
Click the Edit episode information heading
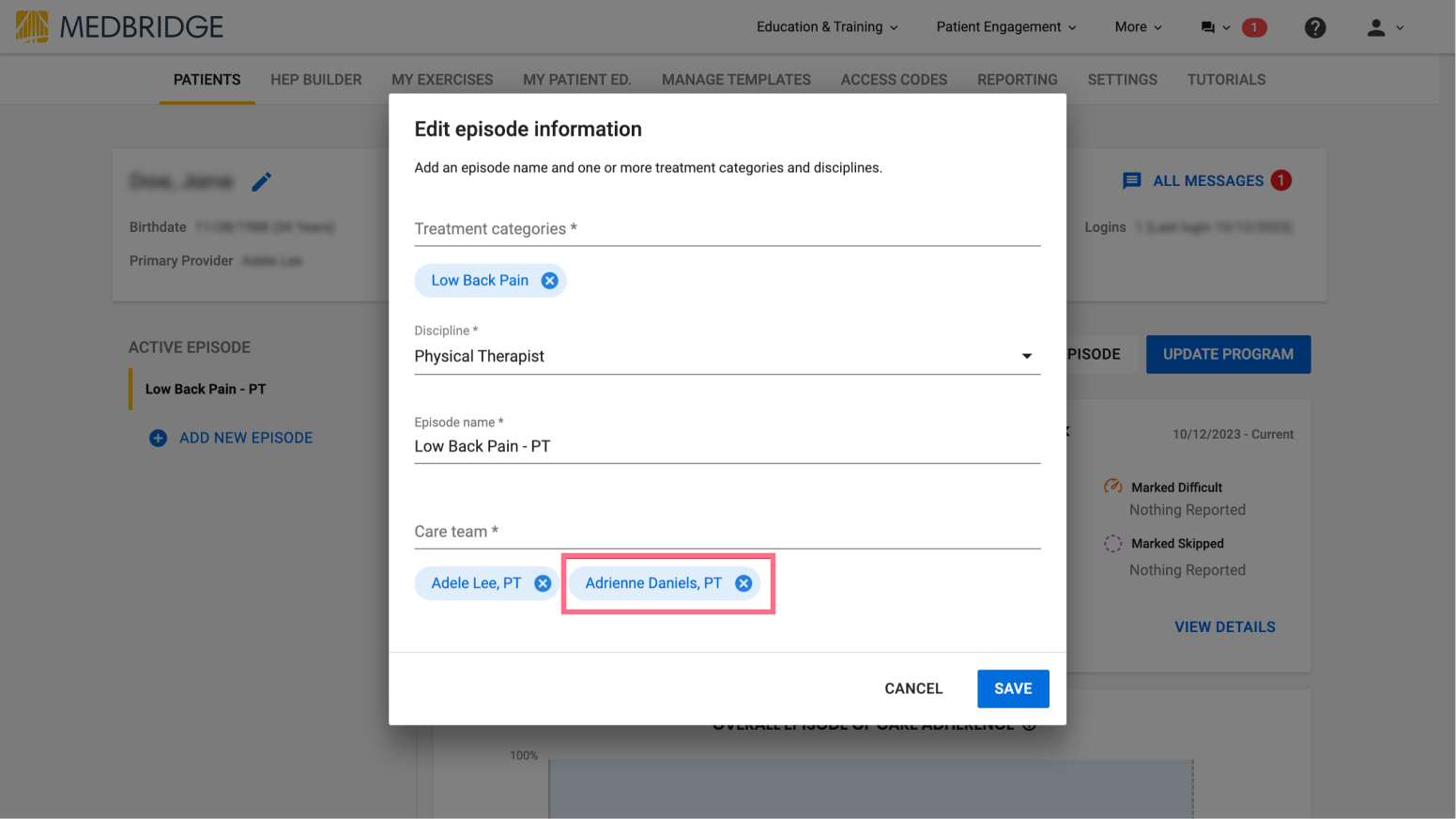pyautogui.click(x=529, y=130)
